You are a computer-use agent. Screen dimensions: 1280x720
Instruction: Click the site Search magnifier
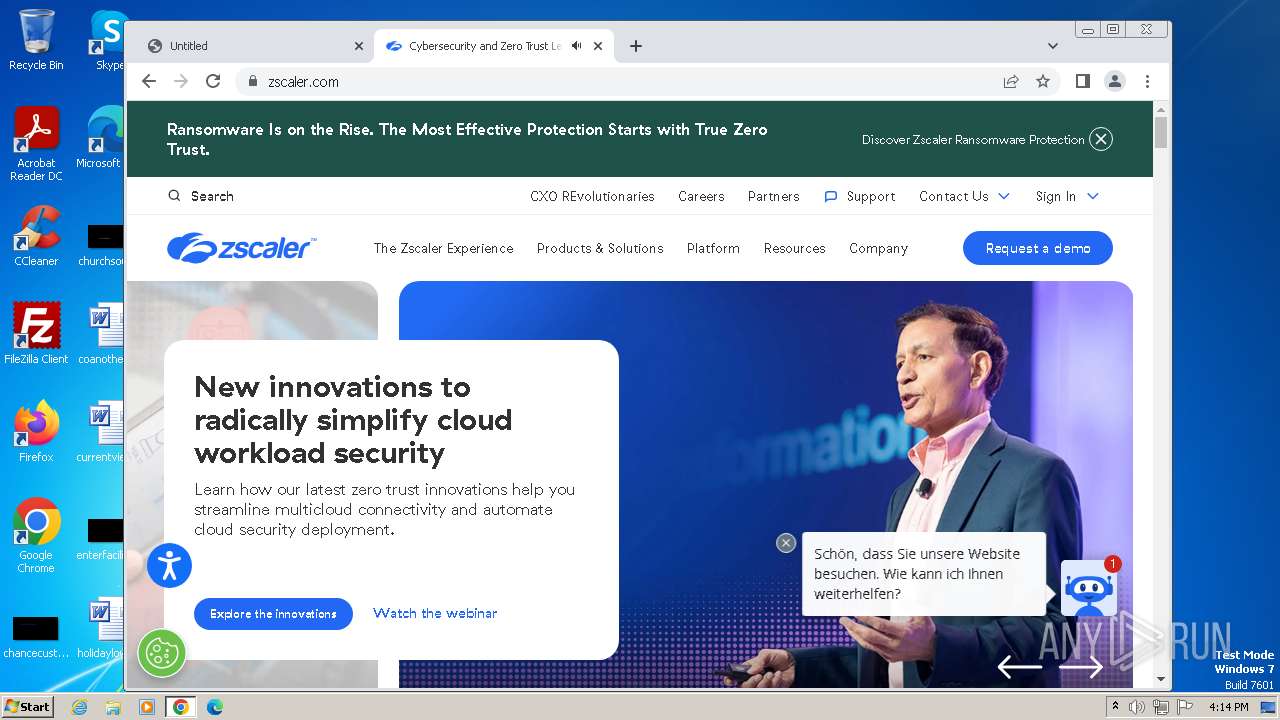[174, 196]
